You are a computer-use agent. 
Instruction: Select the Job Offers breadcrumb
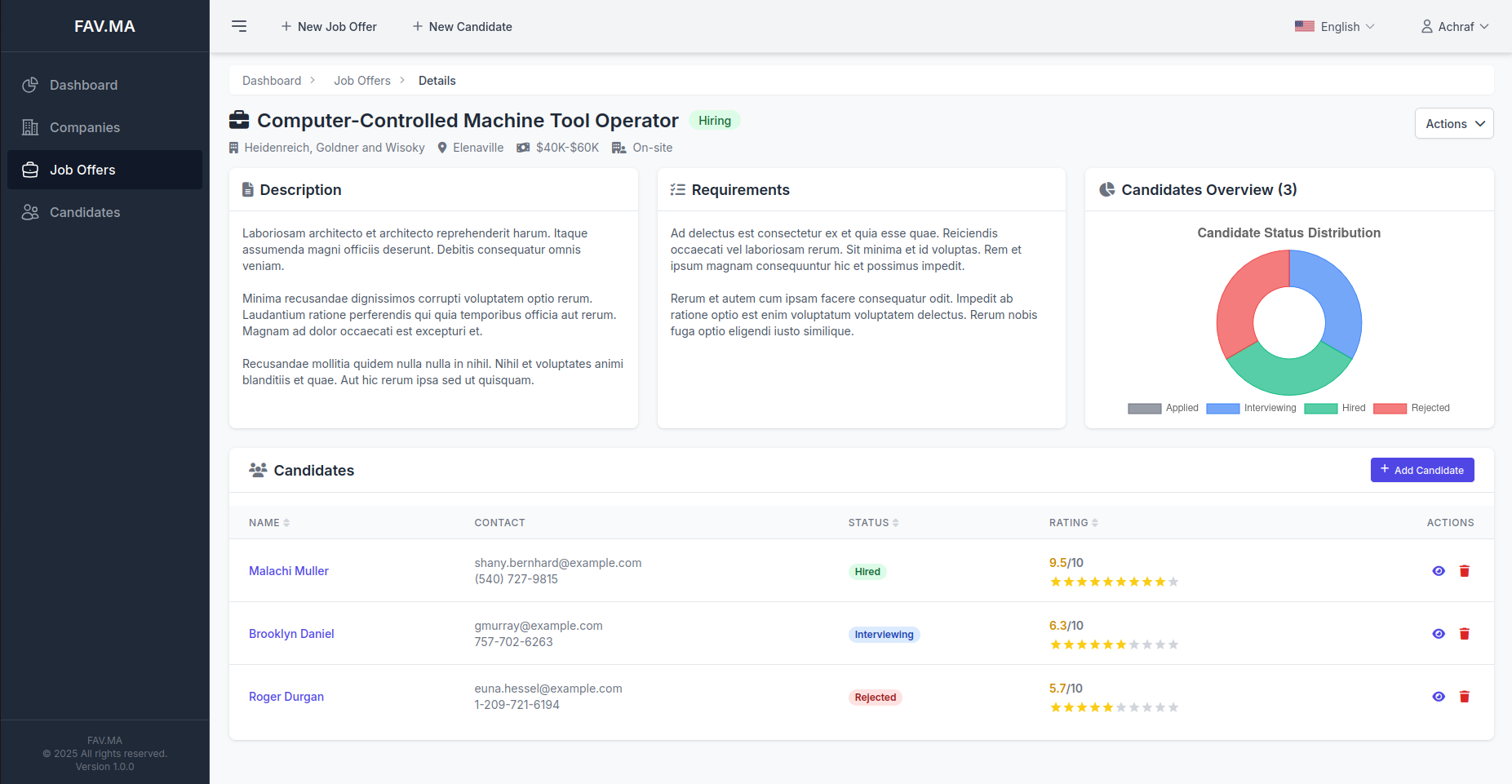[x=361, y=81]
